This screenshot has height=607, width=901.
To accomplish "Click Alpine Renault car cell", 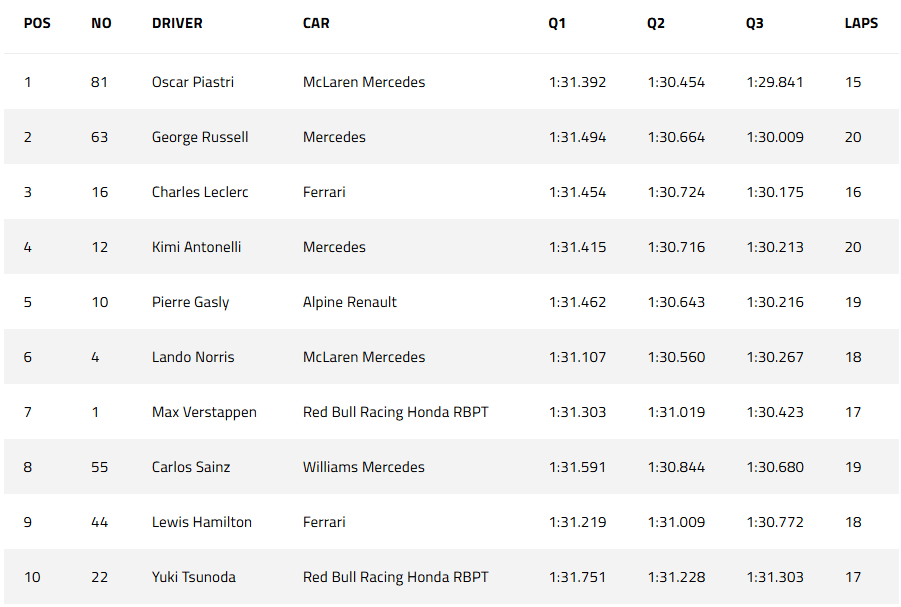I will point(350,302).
